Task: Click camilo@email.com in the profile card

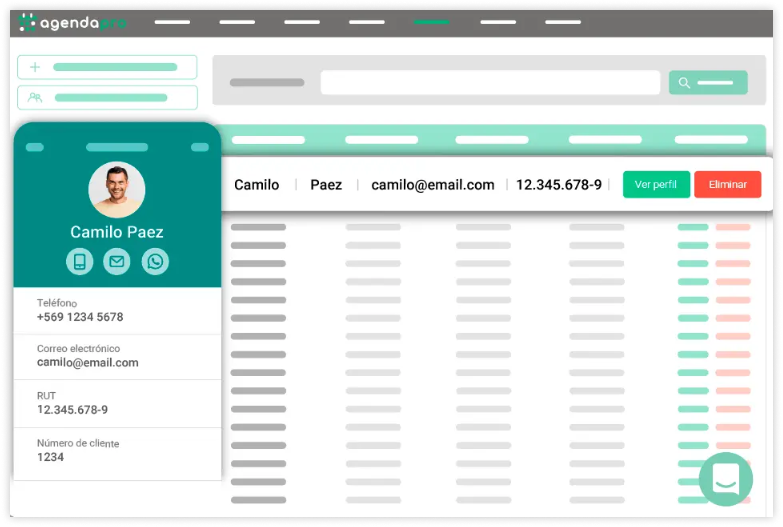Action: pyautogui.click(x=88, y=363)
